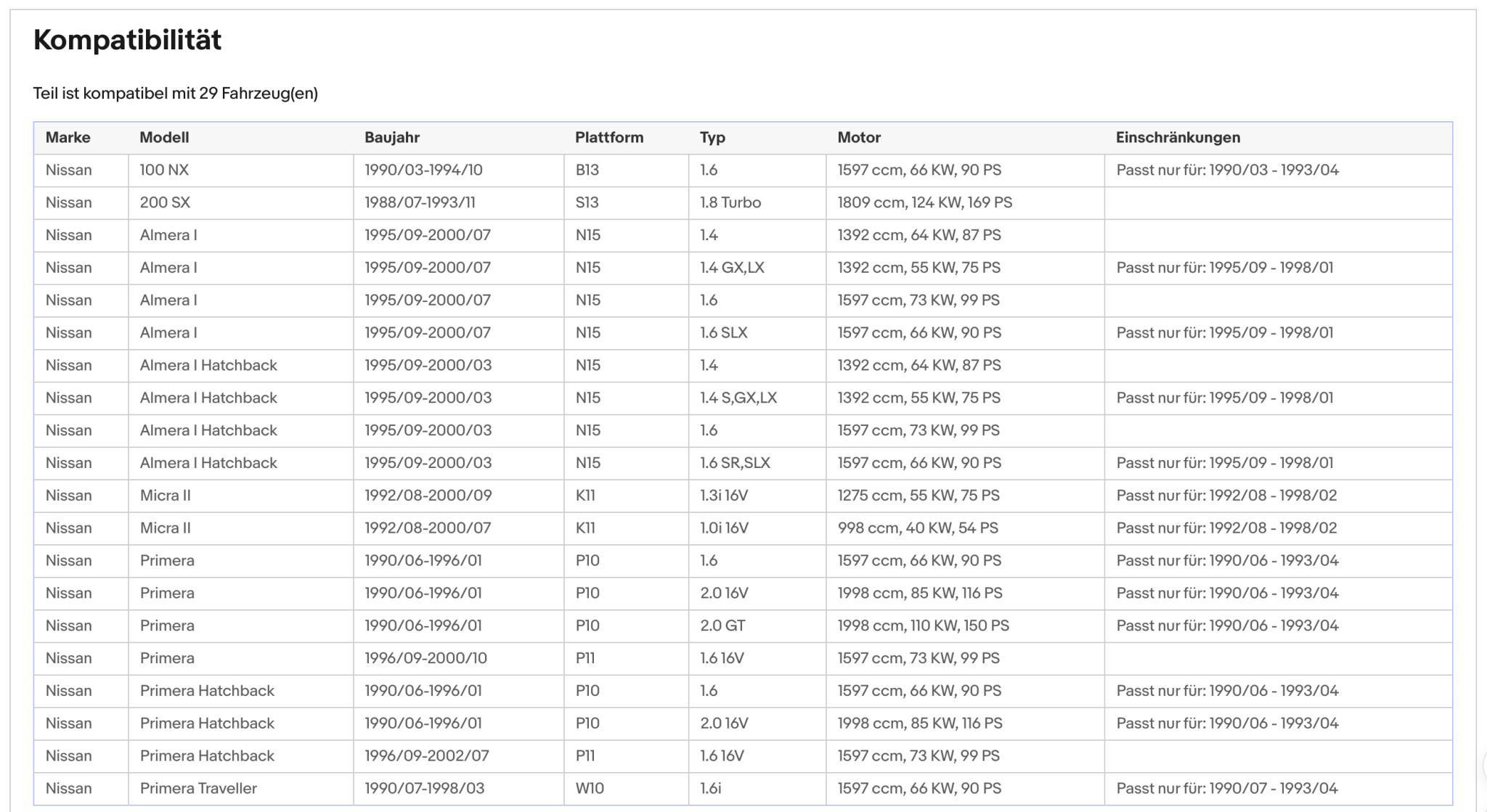Click "Micra II" in the 1.3i 16V row

point(166,496)
